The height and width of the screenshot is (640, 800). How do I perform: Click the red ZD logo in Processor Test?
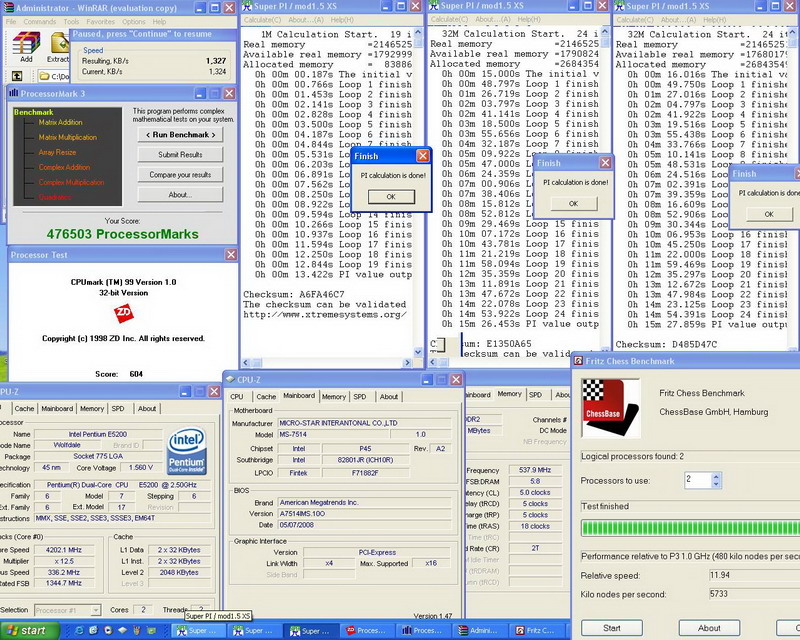123,313
